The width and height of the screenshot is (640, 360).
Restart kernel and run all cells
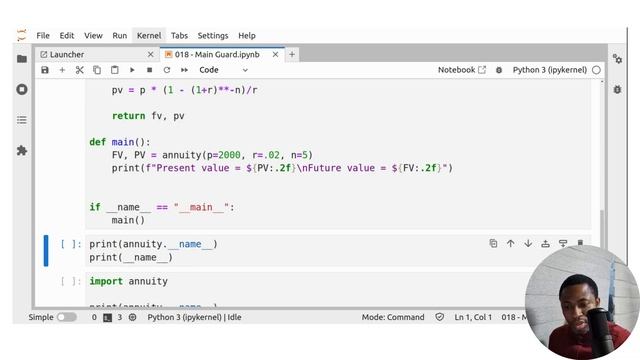(x=184, y=70)
